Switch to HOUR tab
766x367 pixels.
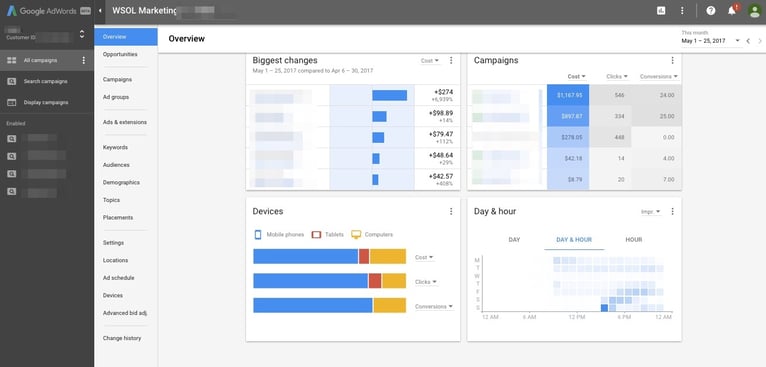[x=634, y=240]
